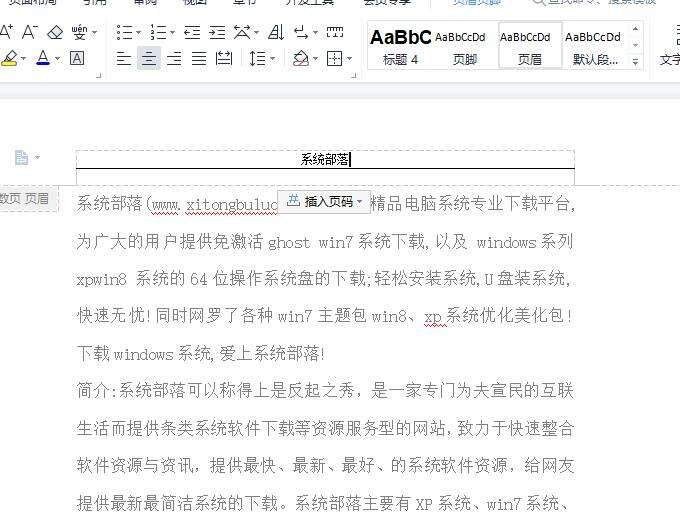680x517 pixels.
Task: Click the line starting 生活而提供
Action: click(x=325, y=429)
